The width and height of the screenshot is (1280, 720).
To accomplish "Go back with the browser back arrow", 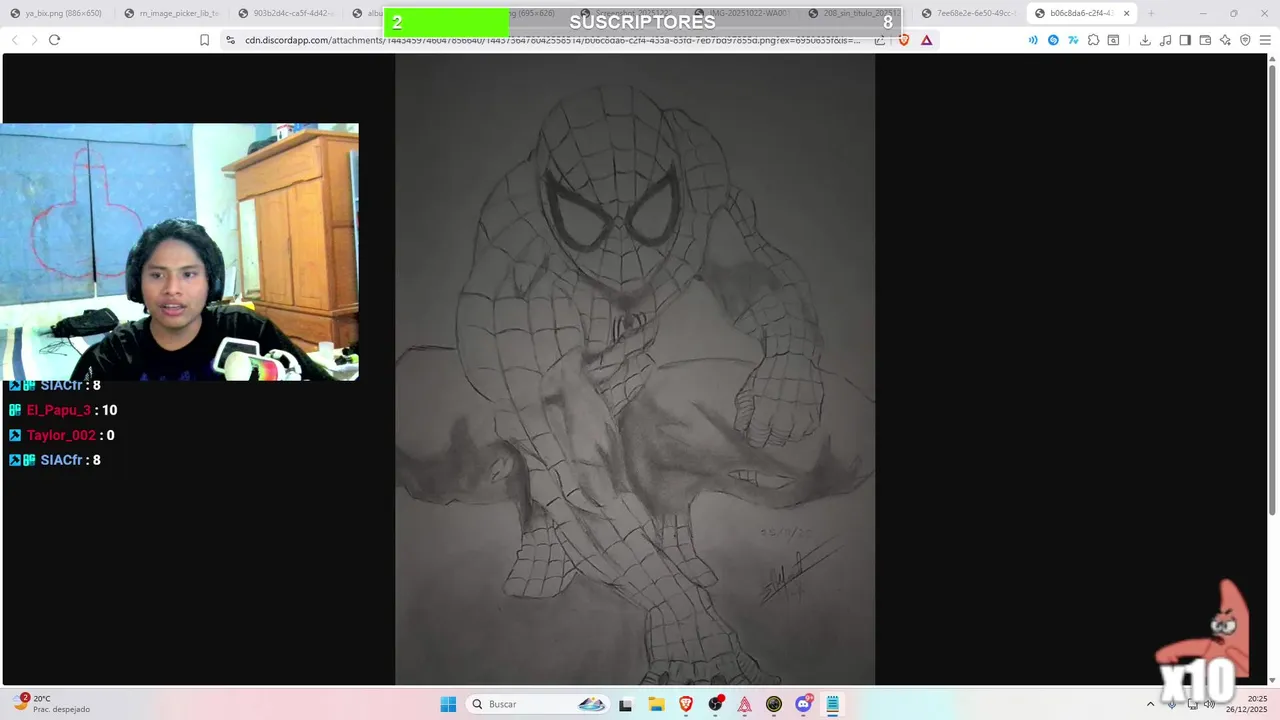I will click(14, 40).
